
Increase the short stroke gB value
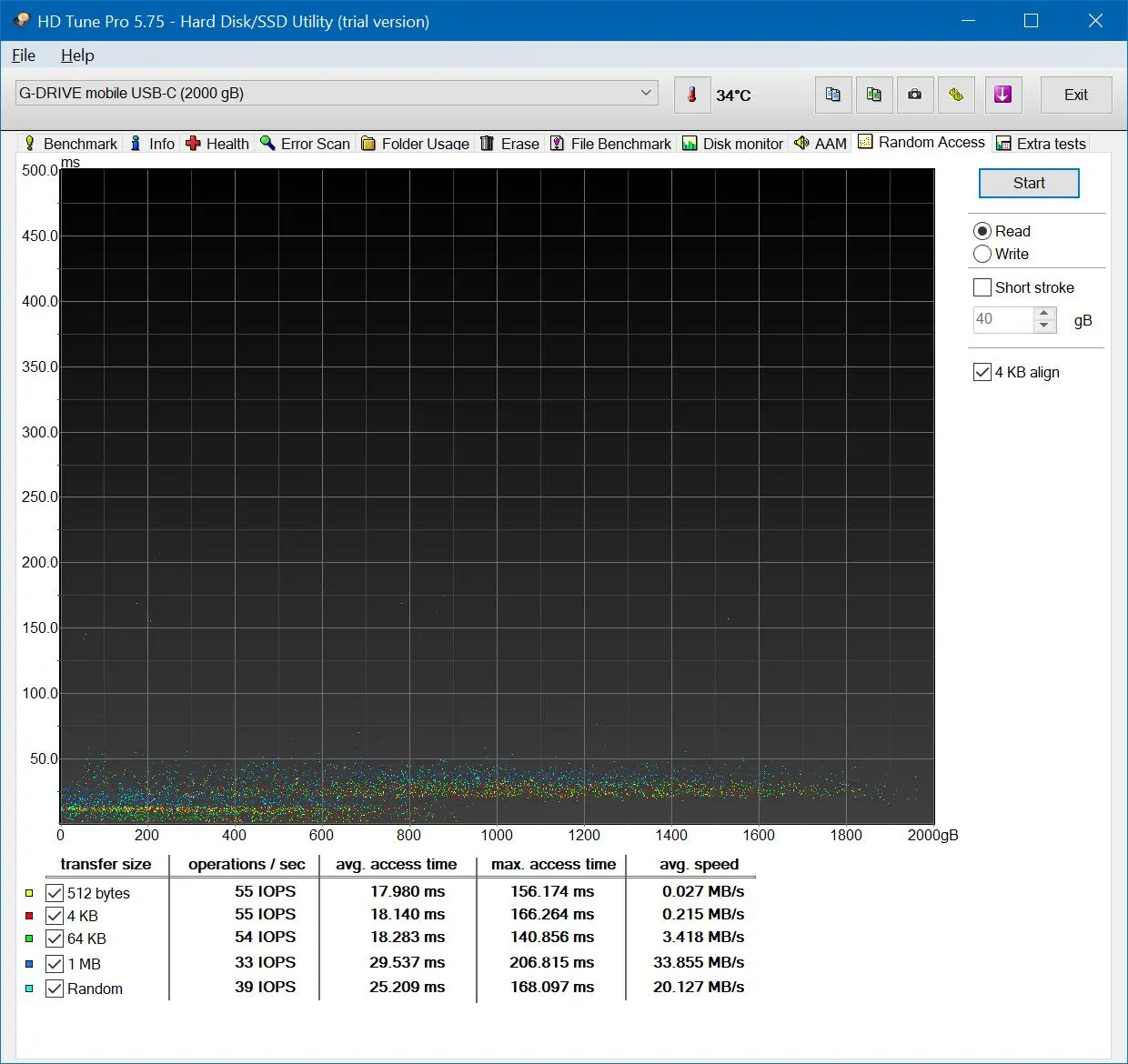(1044, 313)
